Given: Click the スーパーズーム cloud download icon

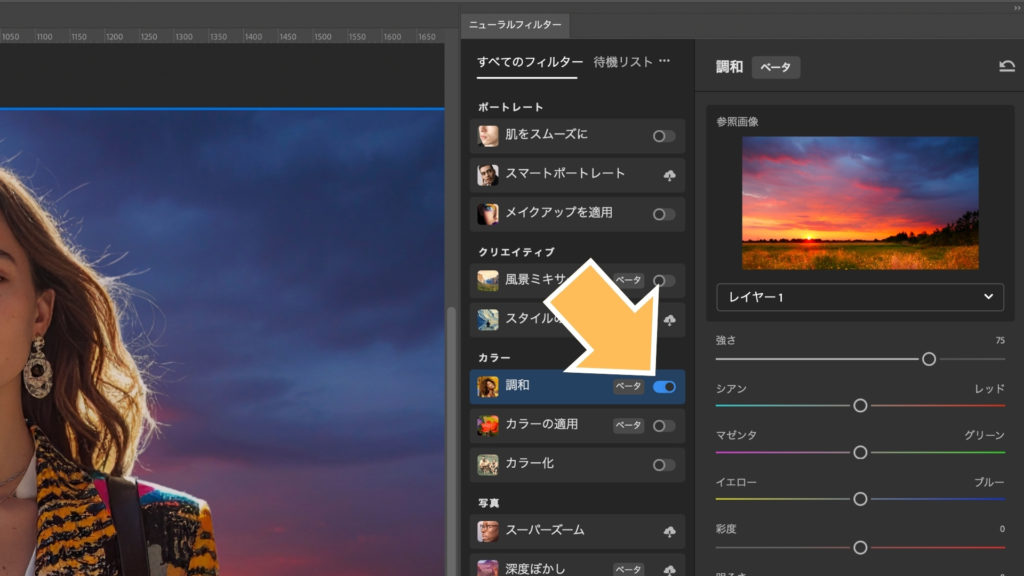Looking at the screenshot, I should click(x=669, y=531).
